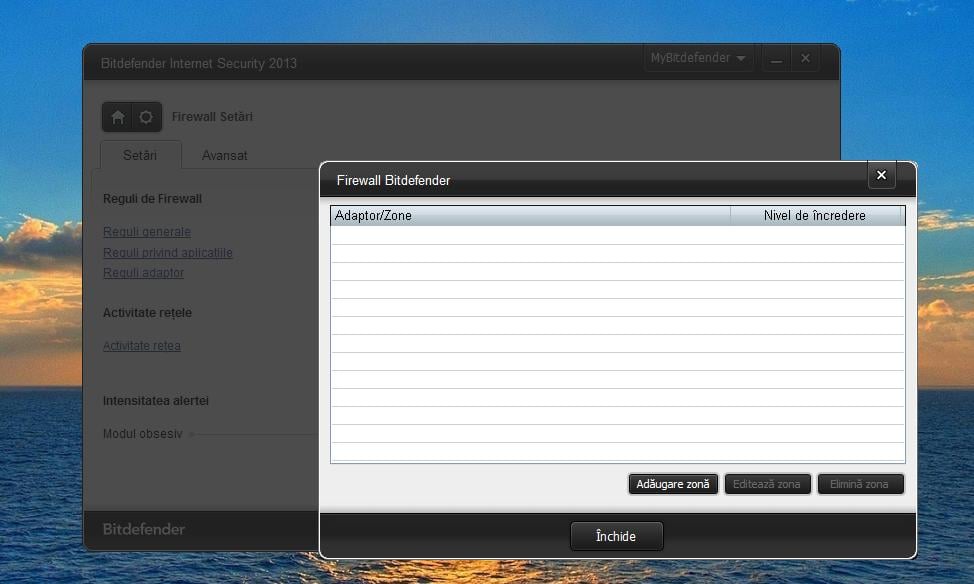Sort by Nivel de încredere column header
The width and height of the screenshot is (974, 584).
pos(815,216)
